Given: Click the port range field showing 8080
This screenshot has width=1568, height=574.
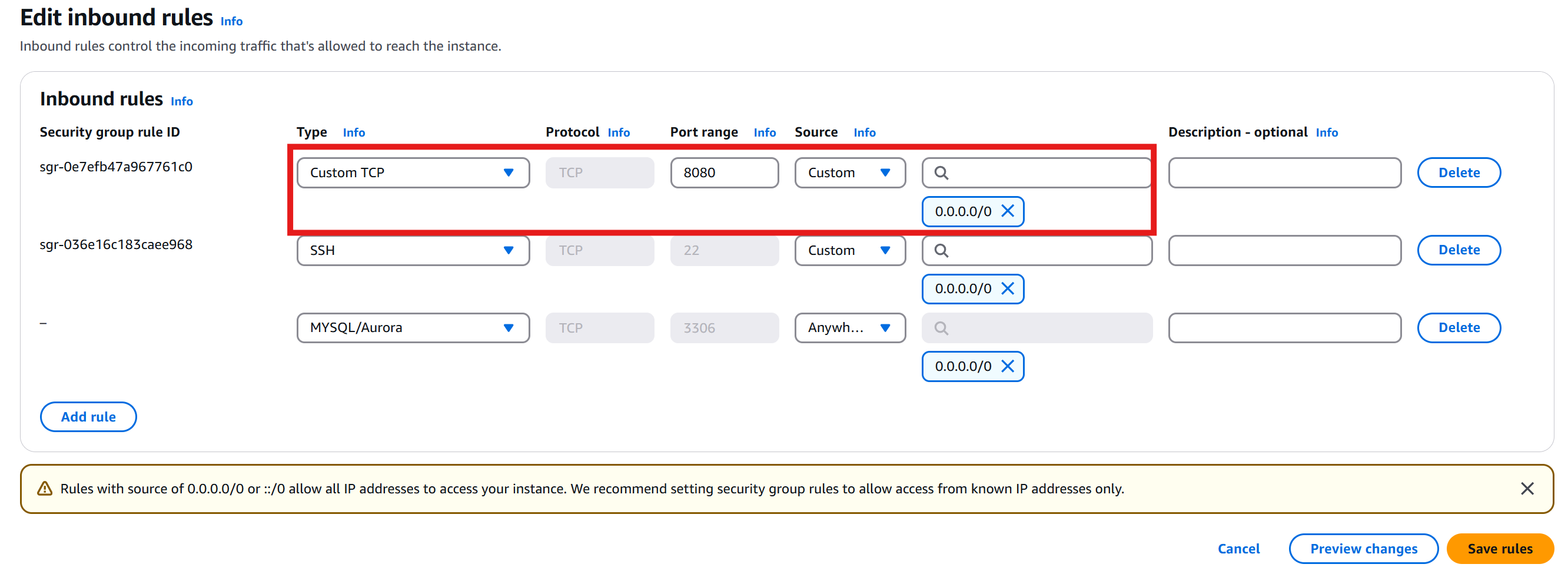Looking at the screenshot, I should [x=725, y=173].
